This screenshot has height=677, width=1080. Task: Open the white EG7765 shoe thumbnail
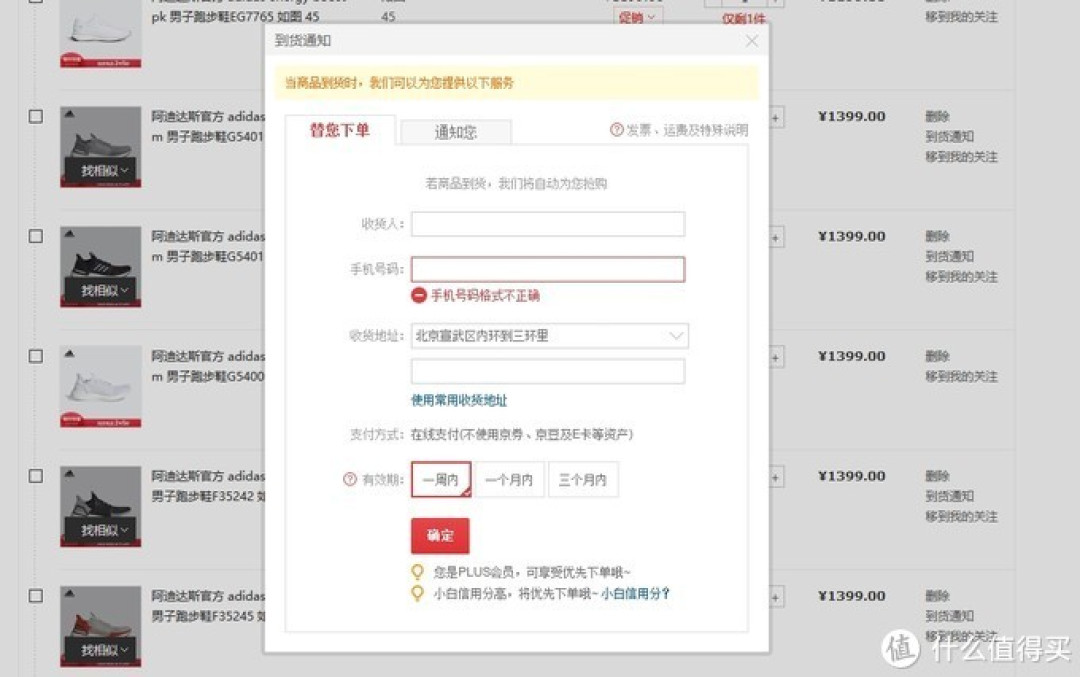coord(101,33)
